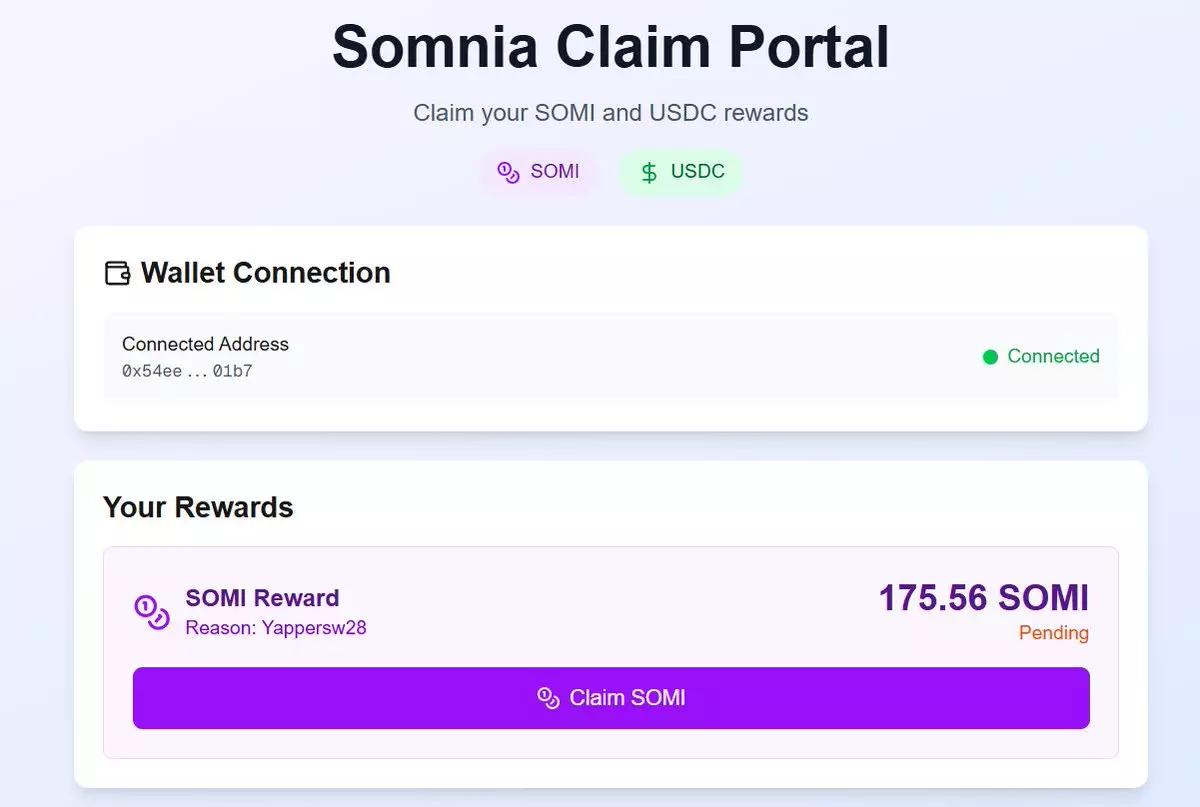
Task: Click the coins icon next to SOMI Reward
Action: pyautogui.click(x=152, y=612)
